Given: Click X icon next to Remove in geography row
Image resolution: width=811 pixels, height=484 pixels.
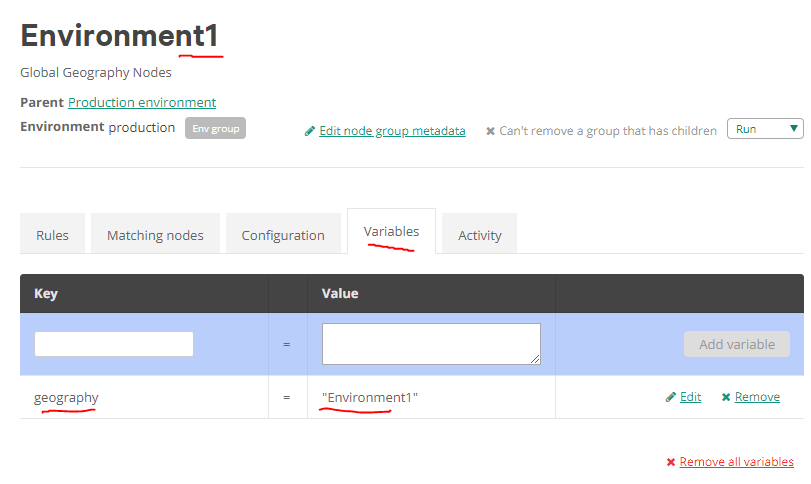Looking at the screenshot, I should click(x=726, y=397).
